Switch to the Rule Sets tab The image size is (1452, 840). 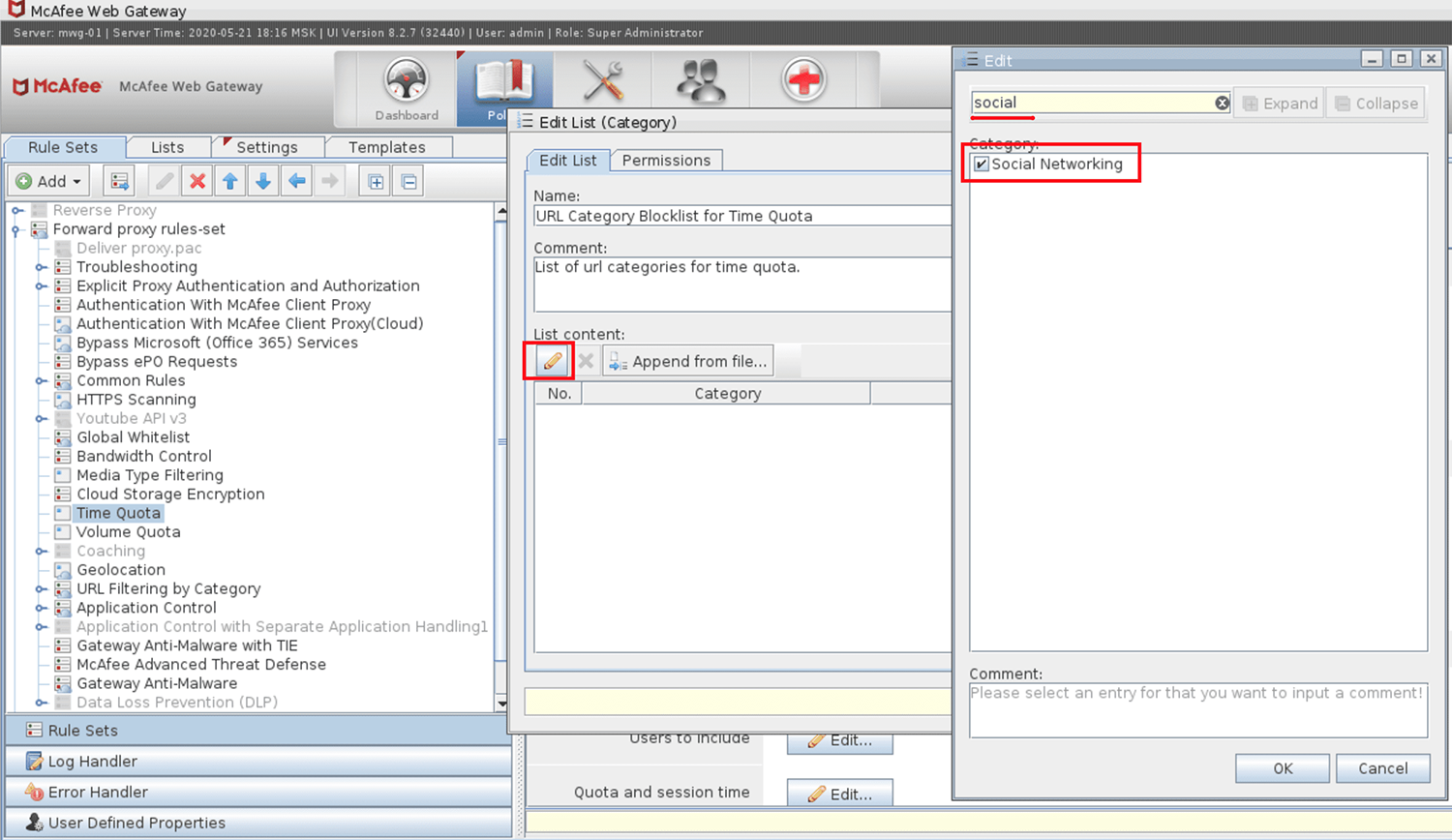[x=64, y=147]
